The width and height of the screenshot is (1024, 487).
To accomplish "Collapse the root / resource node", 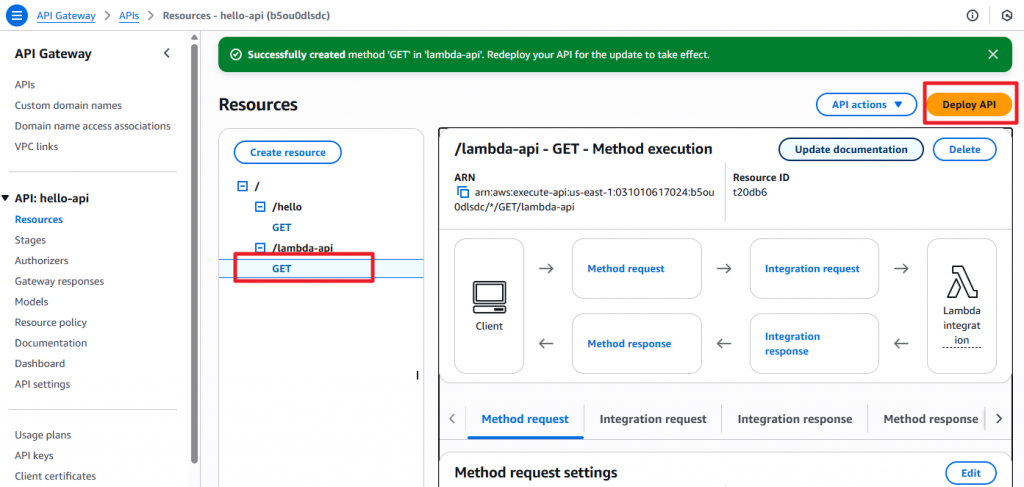I will (x=242, y=186).
